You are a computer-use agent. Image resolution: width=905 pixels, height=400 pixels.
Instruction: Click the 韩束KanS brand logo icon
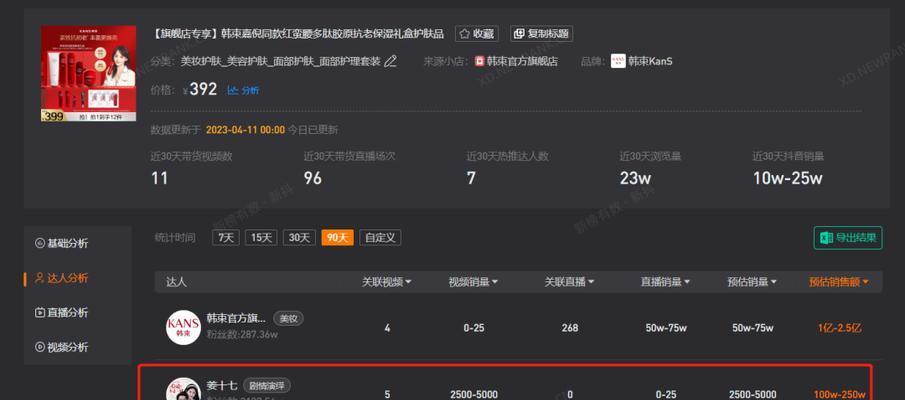coord(618,61)
